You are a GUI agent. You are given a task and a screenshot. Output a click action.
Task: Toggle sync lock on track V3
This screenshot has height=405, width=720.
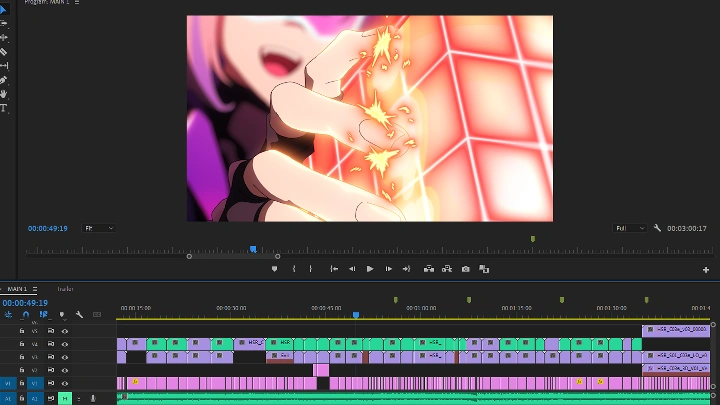51,357
